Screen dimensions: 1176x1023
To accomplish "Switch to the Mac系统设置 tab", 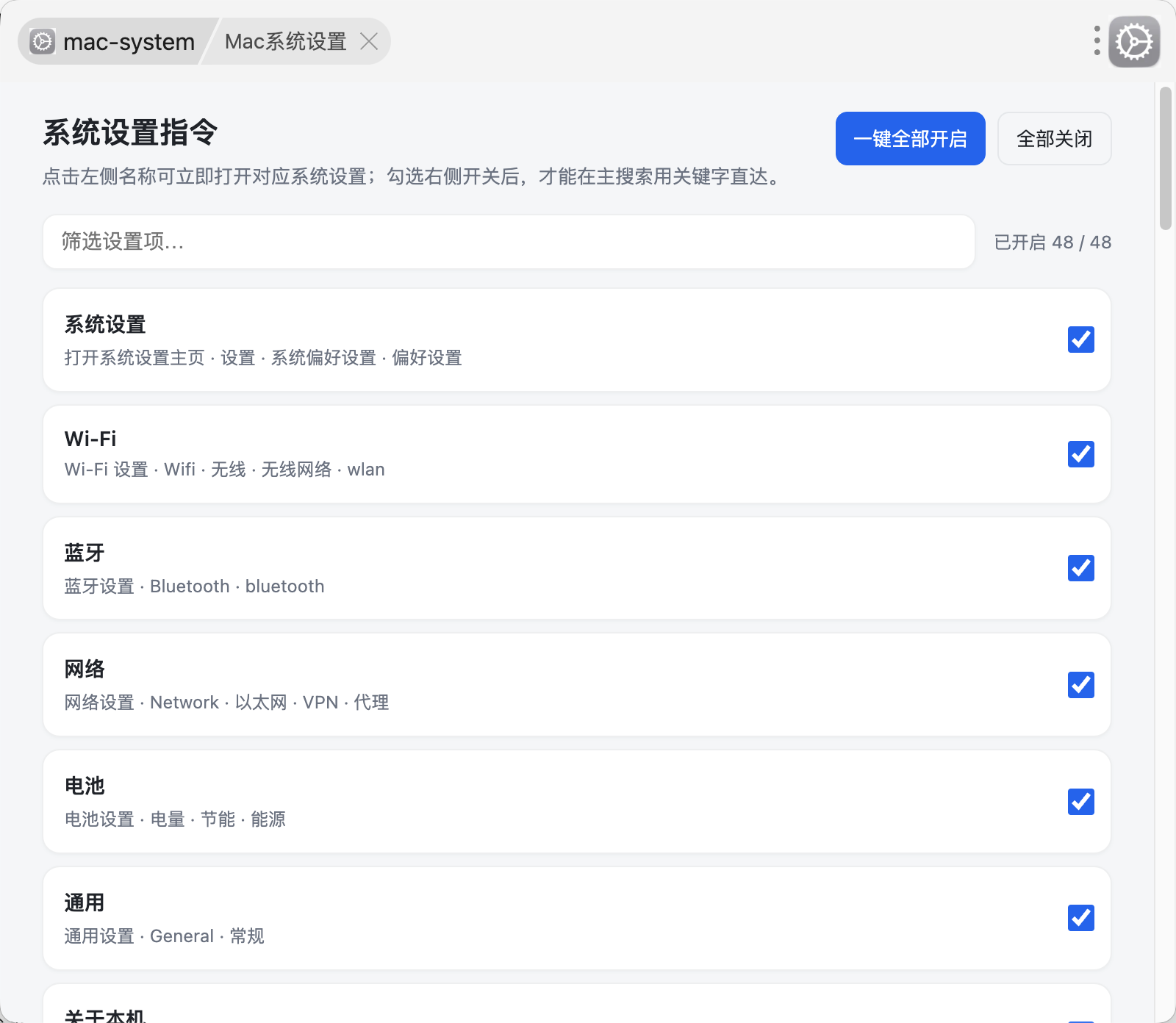I will coord(285,41).
